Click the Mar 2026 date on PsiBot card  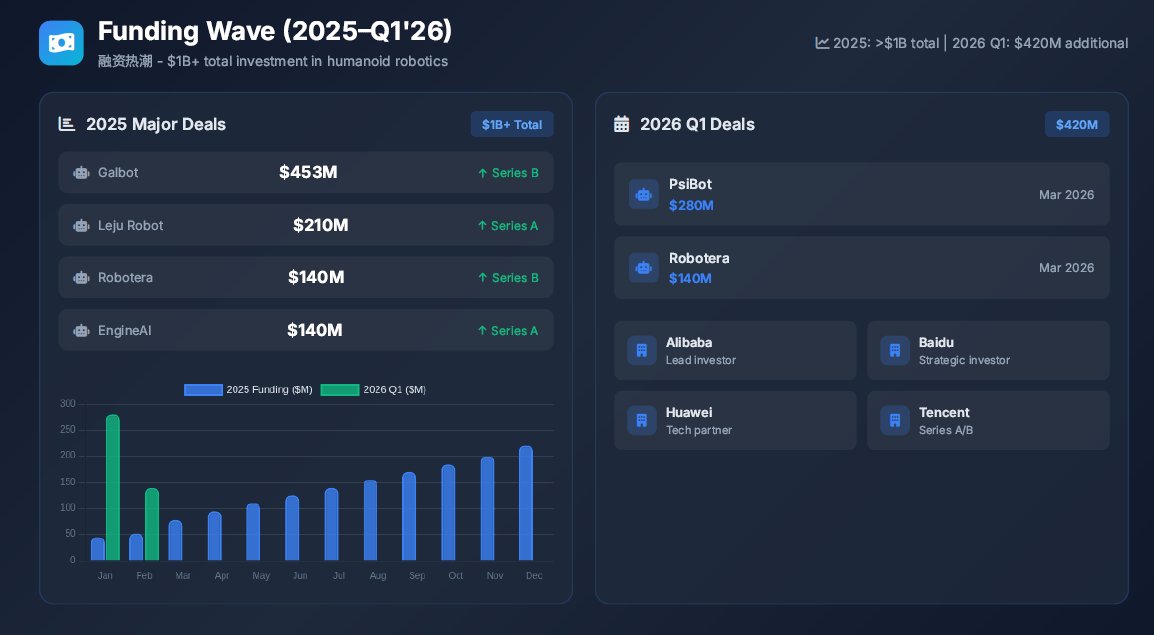(1066, 194)
